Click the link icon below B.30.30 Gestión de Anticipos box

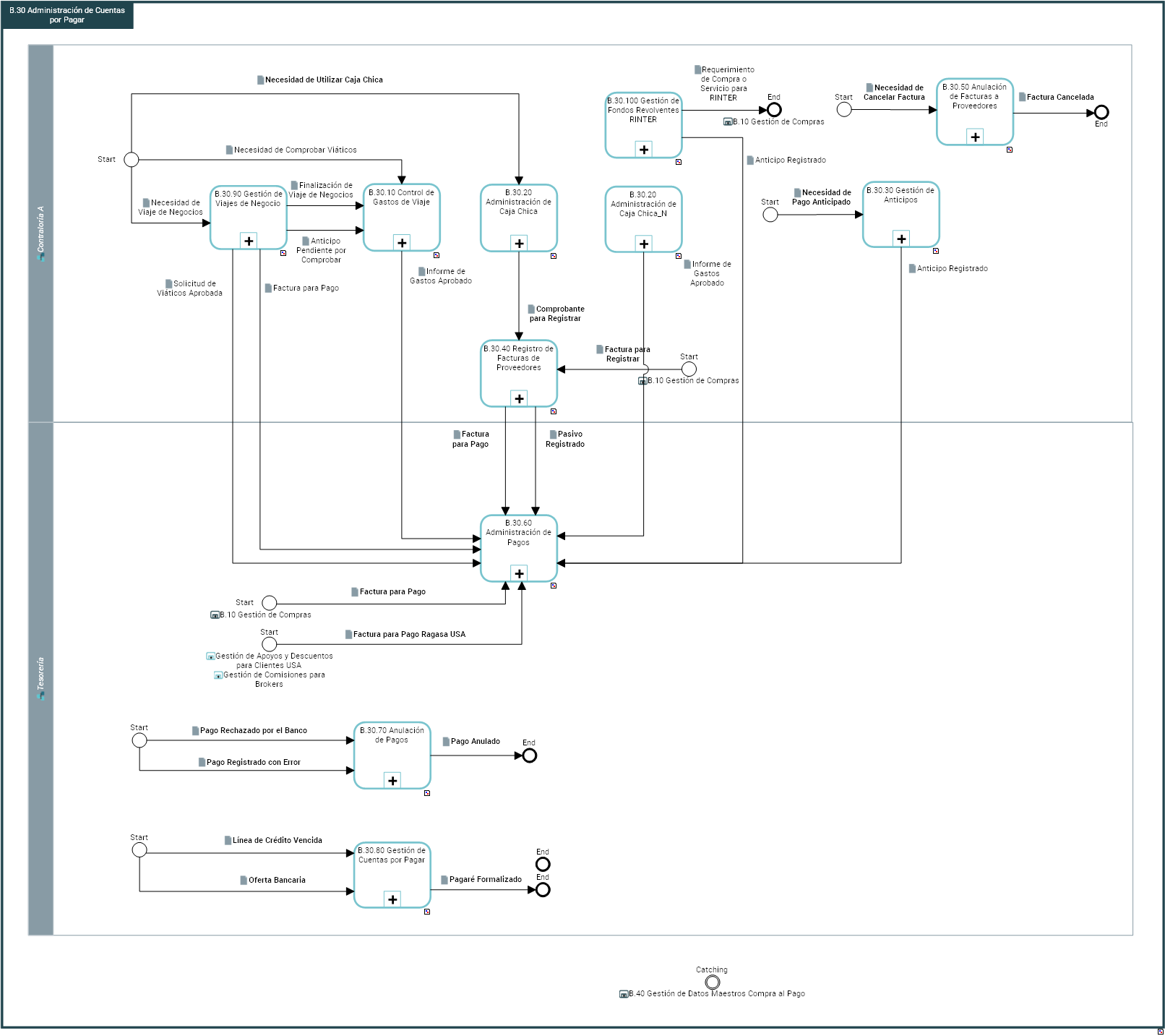936,251
